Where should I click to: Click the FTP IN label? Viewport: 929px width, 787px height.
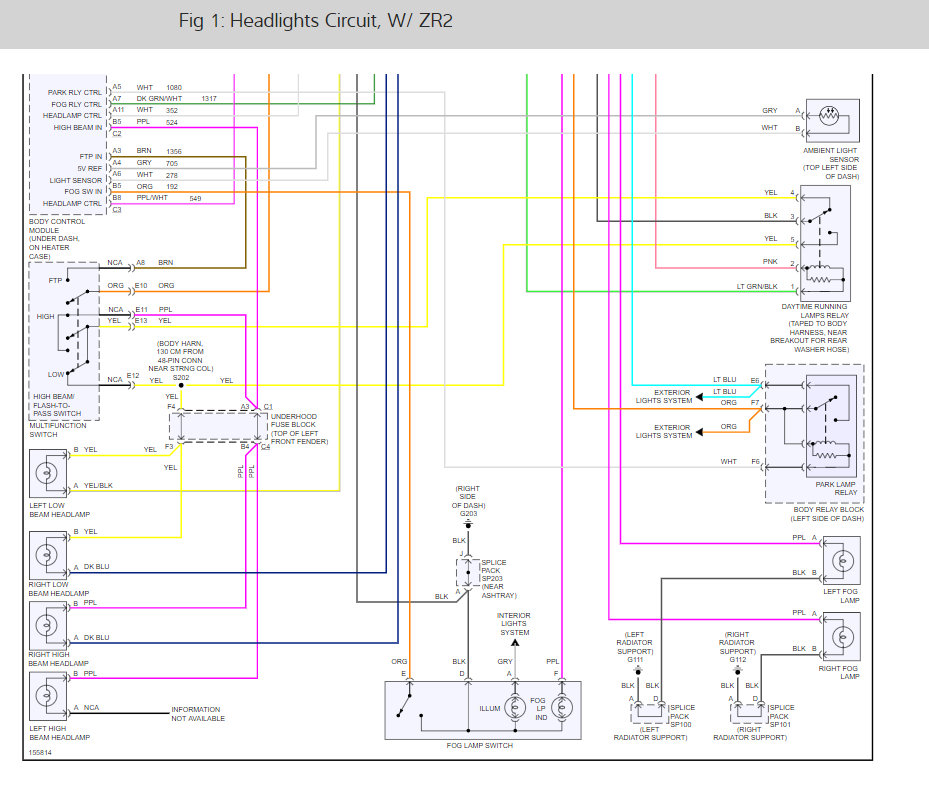click(91, 156)
